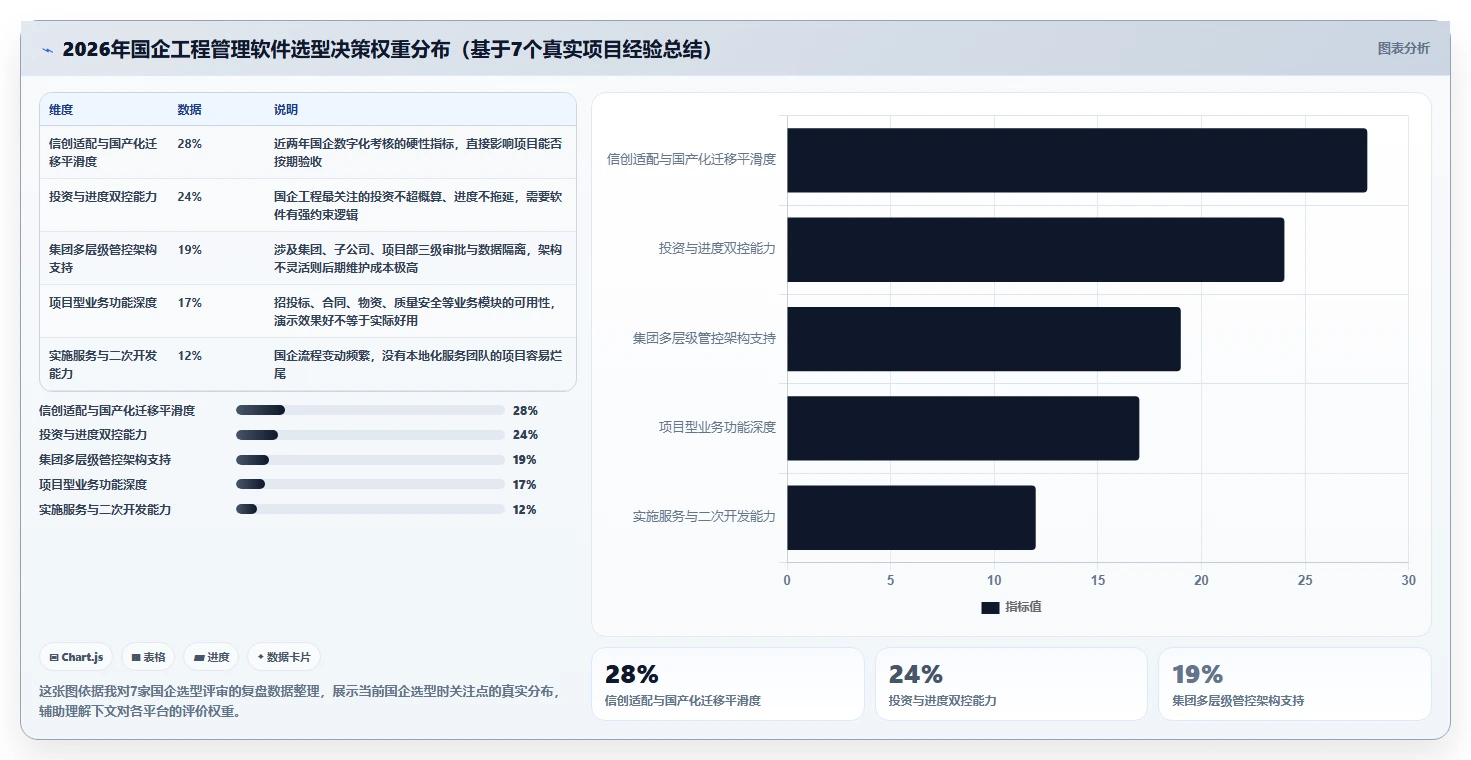Click chart y-axis label 实施服务与二次开发能力

(704, 517)
